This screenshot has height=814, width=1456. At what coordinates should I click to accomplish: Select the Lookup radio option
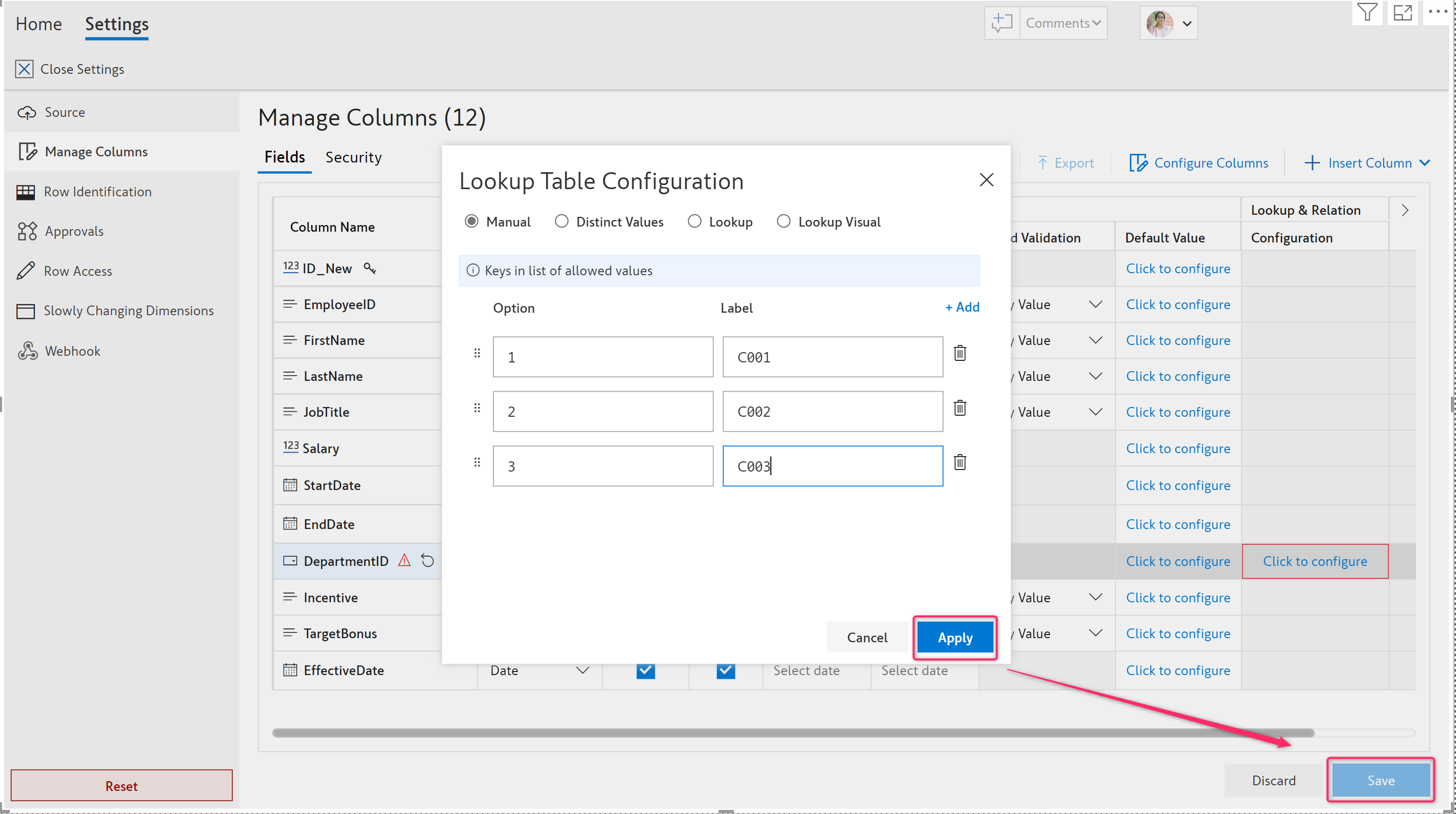[x=694, y=221]
